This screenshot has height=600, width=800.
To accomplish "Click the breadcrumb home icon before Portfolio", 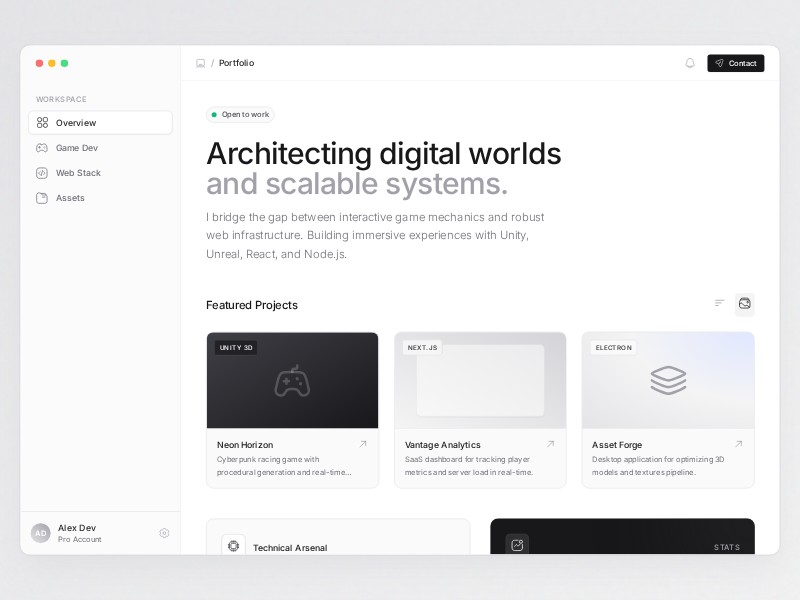I will 201,63.
